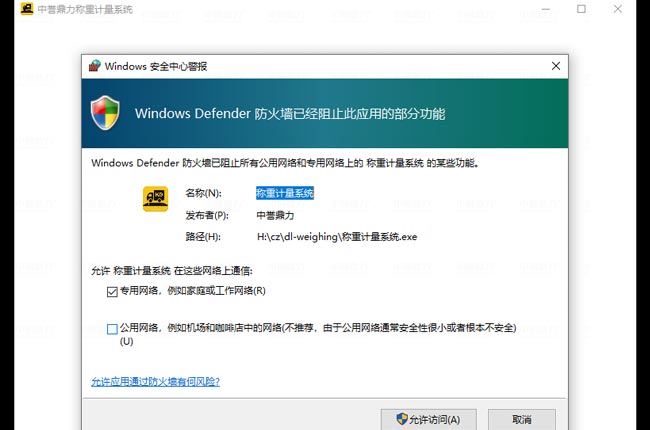Viewport: 650px width, 430px height.
Task: Click the 发布者(P): label
Action: pos(207,215)
